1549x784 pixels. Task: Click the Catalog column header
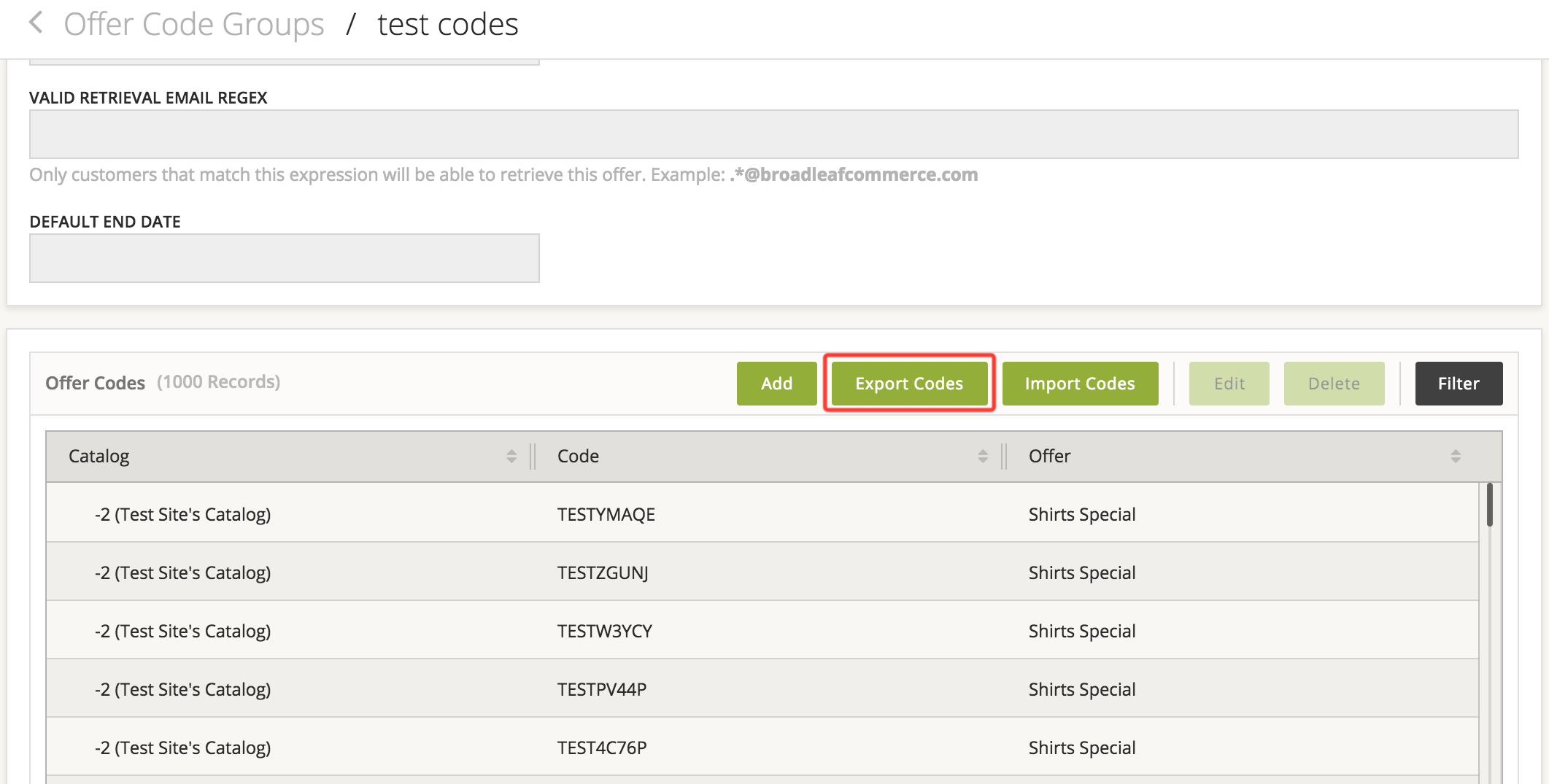(99, 457)
